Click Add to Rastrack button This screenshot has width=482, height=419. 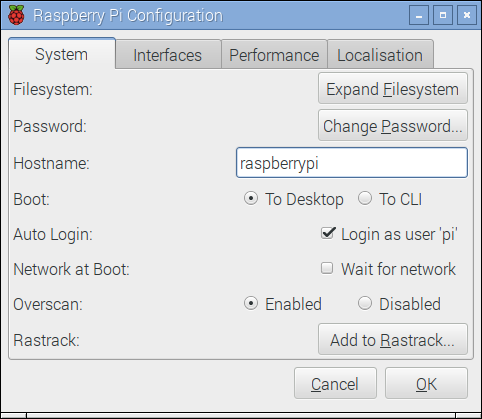(393, 339)
